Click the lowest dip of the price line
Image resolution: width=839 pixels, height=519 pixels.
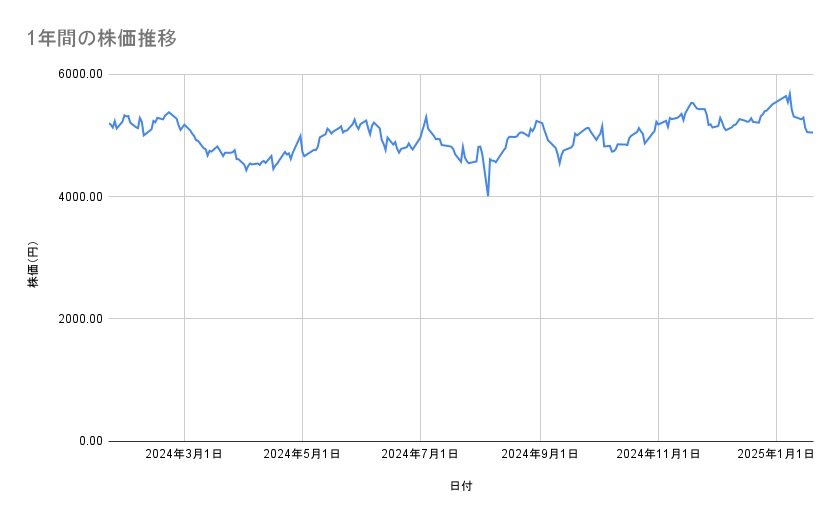[488, 195]
